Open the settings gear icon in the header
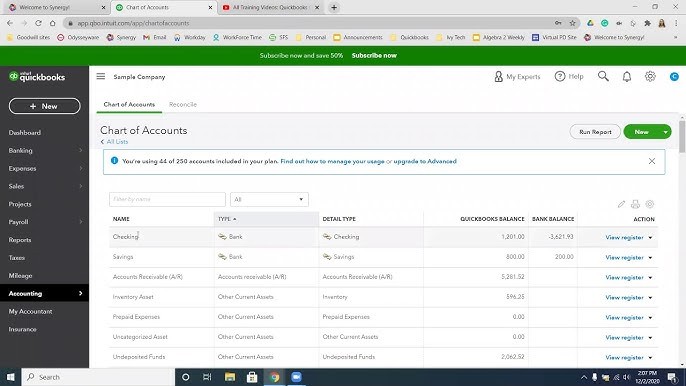The width and height of the screenshot is (686, 386). (650, 76)
